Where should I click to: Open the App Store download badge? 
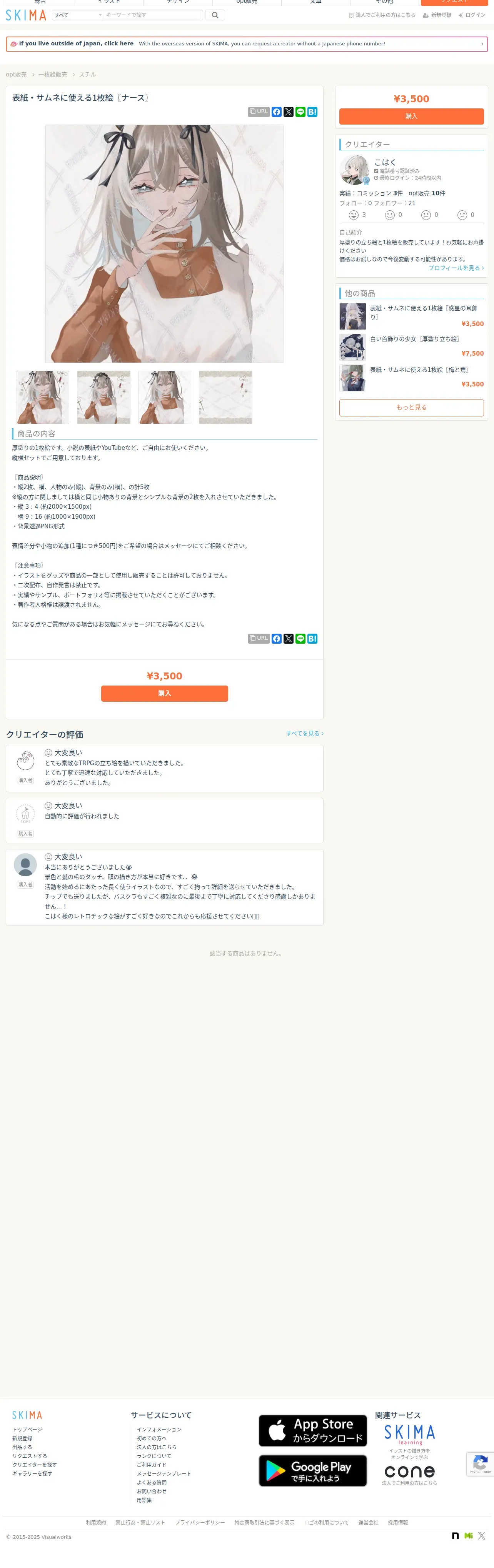[312, 1430]
